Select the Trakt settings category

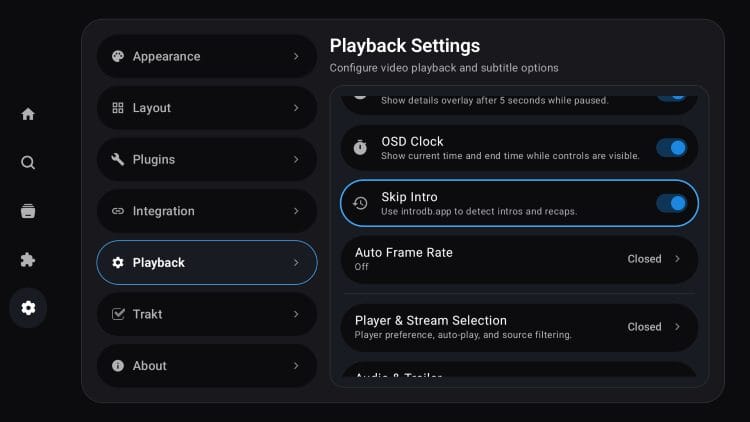(206, 314)
